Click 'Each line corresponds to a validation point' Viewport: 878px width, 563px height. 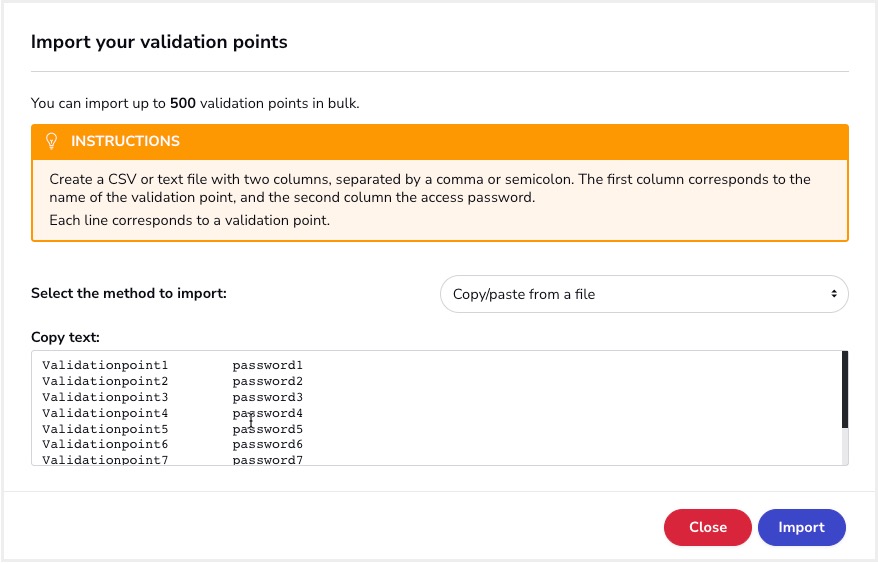(x=189, y=220)
